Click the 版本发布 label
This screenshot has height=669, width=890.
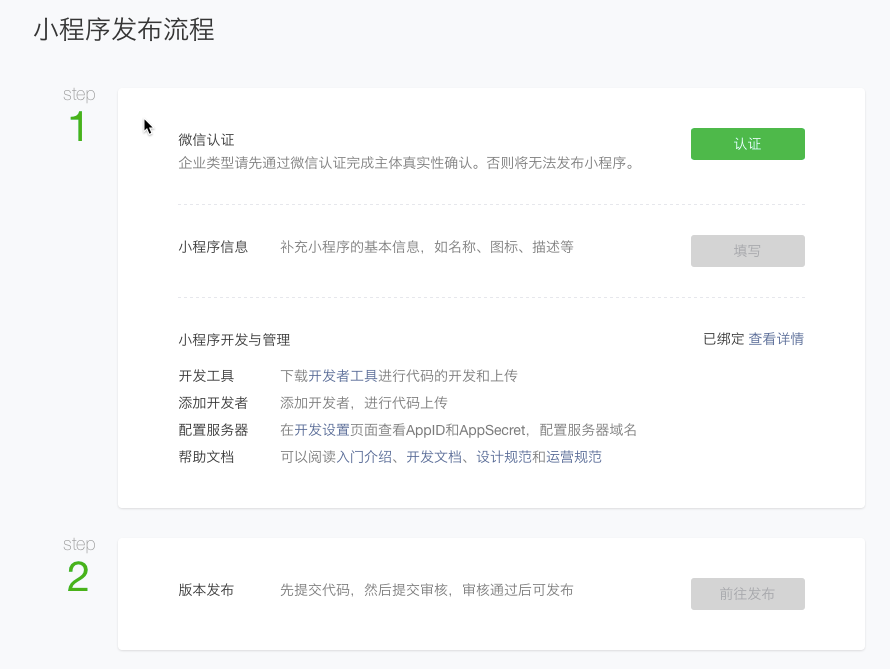click(x=206, y=590)
